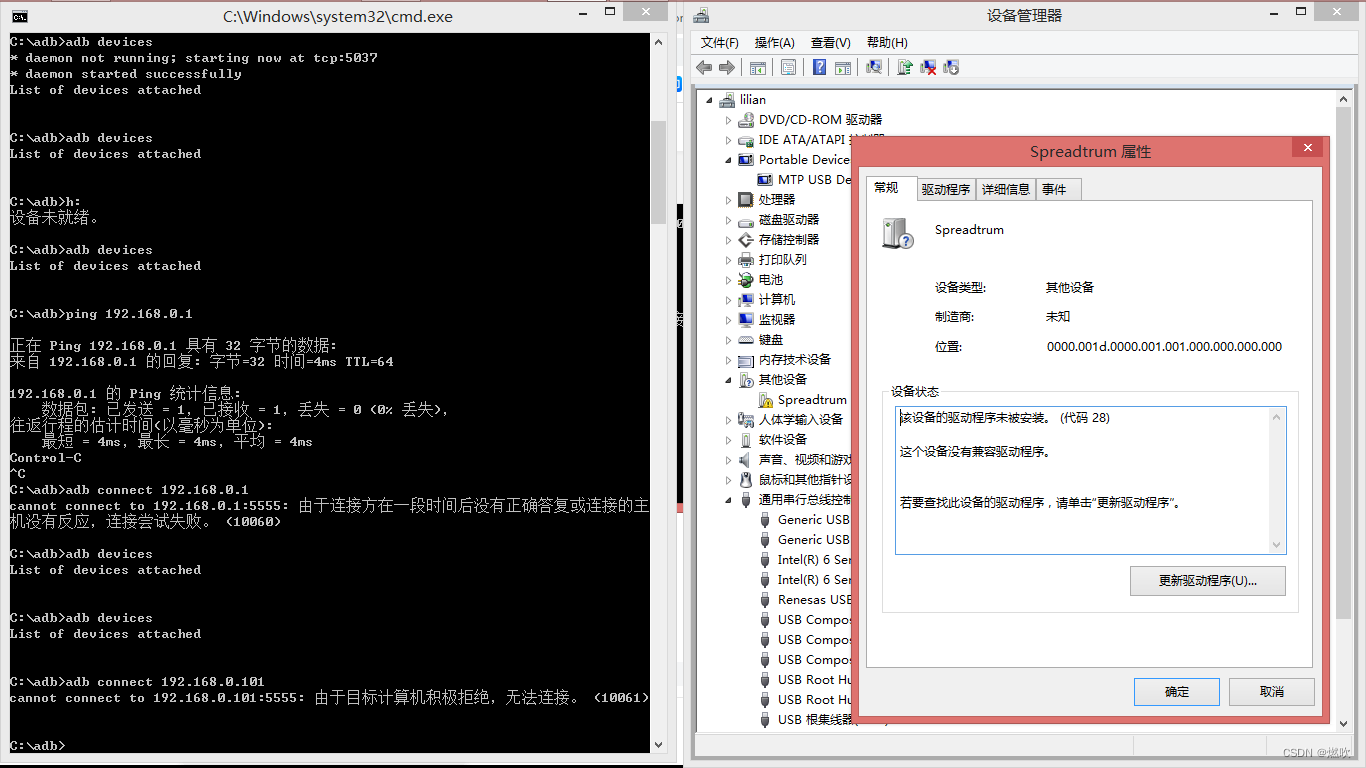Select the Spreadtrum warning icon in device tree
Screen dimensions: 1366x768
point(765,400)
